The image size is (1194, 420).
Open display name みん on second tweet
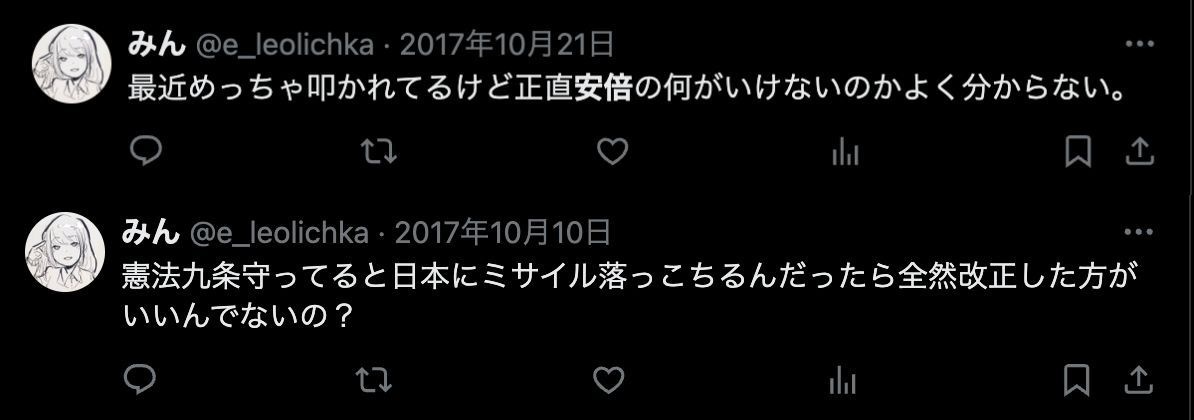tap(152, 233)
